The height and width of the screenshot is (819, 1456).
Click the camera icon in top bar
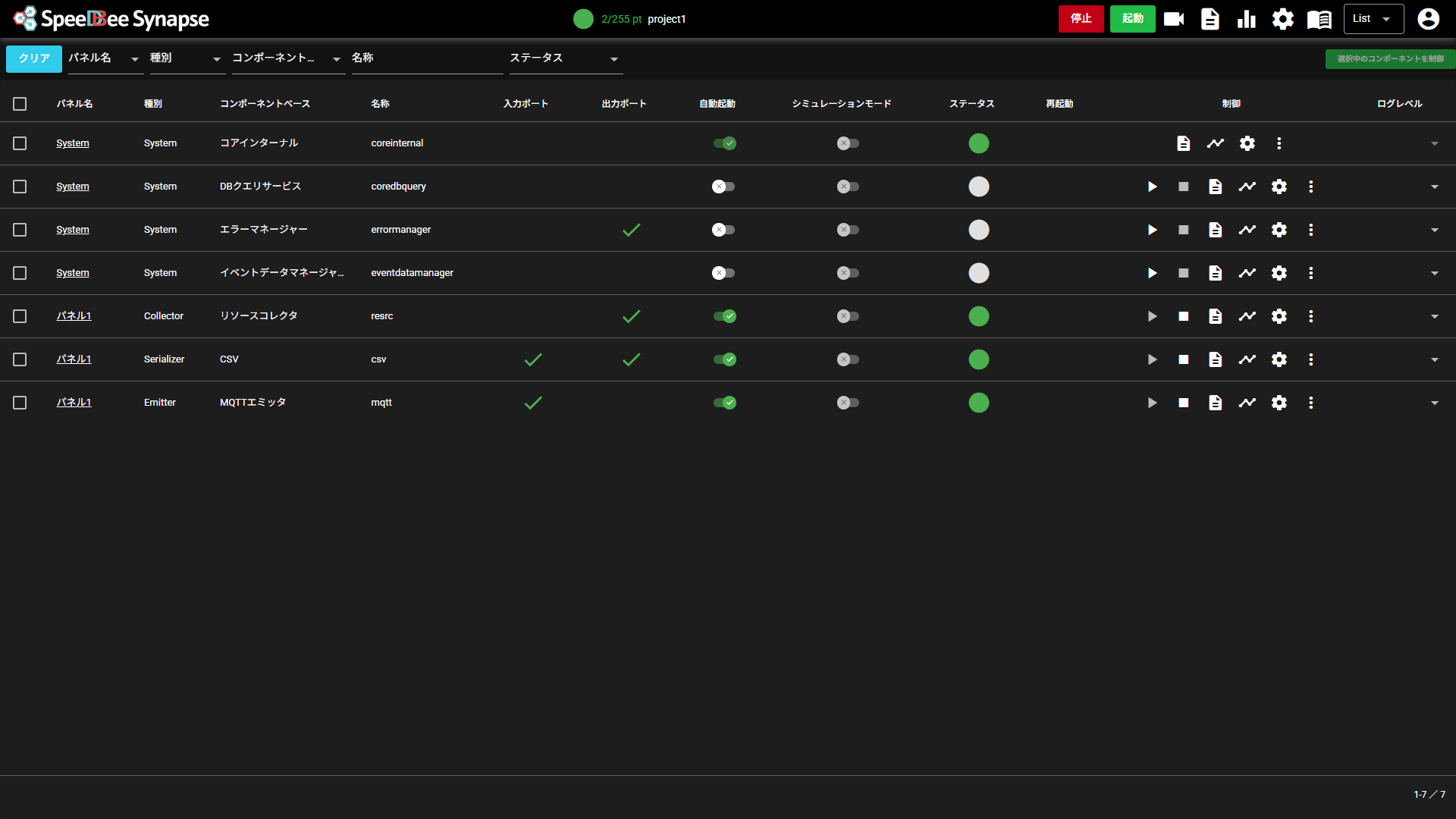click(x=1173, y=19)
